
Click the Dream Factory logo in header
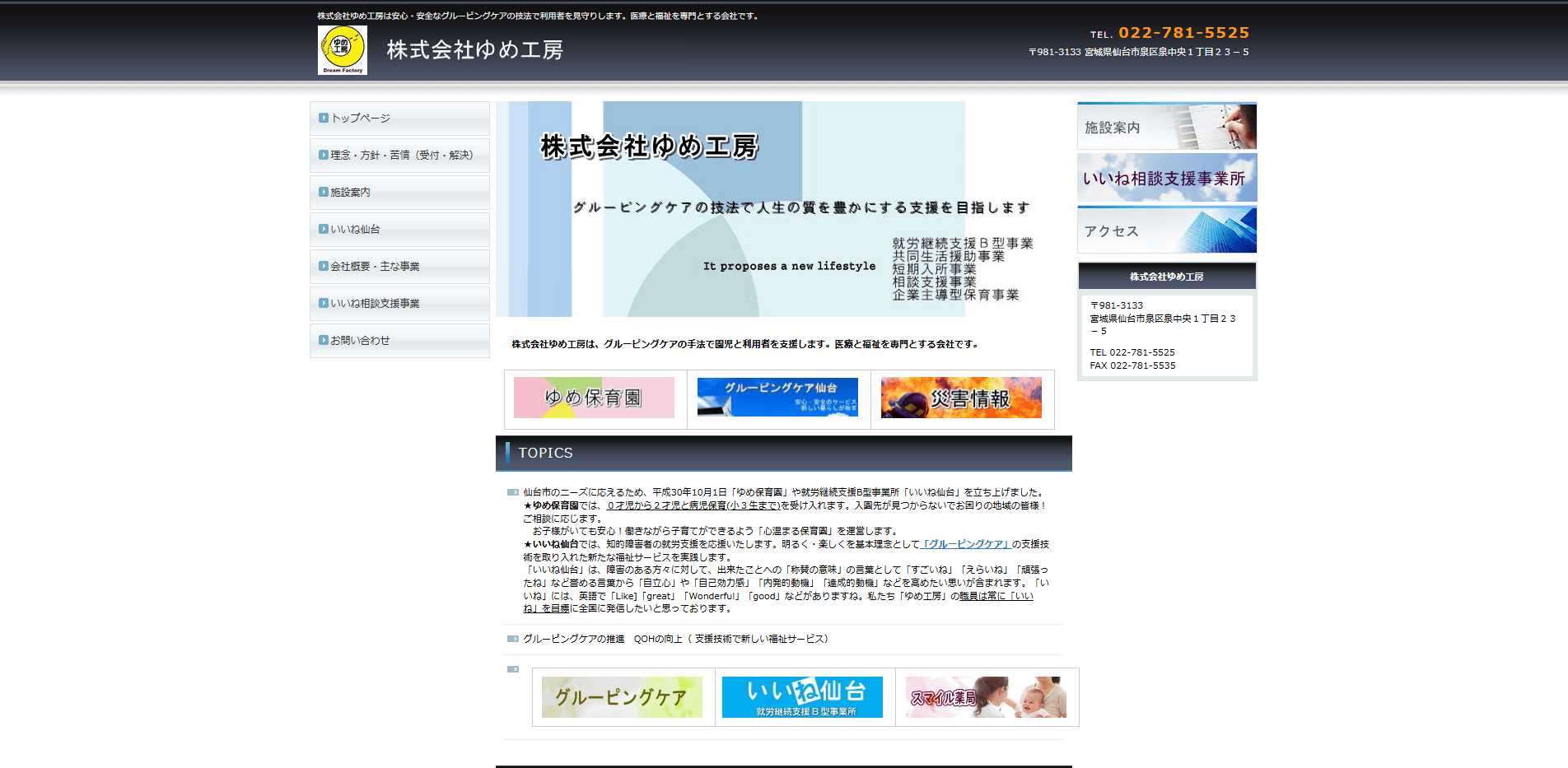point(343,50)
